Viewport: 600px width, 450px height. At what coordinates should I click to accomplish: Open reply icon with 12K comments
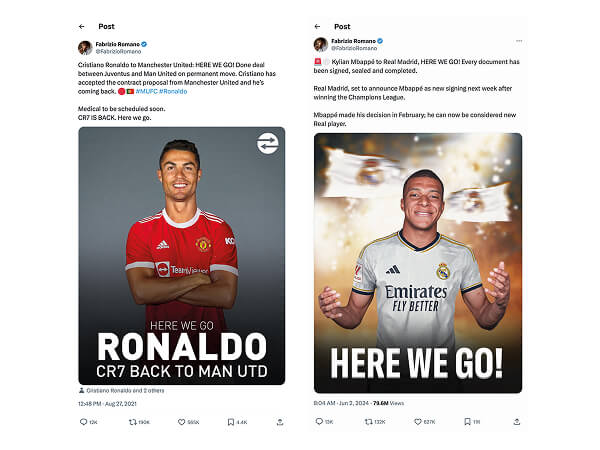pyautogui.click(x=83, y=422)
